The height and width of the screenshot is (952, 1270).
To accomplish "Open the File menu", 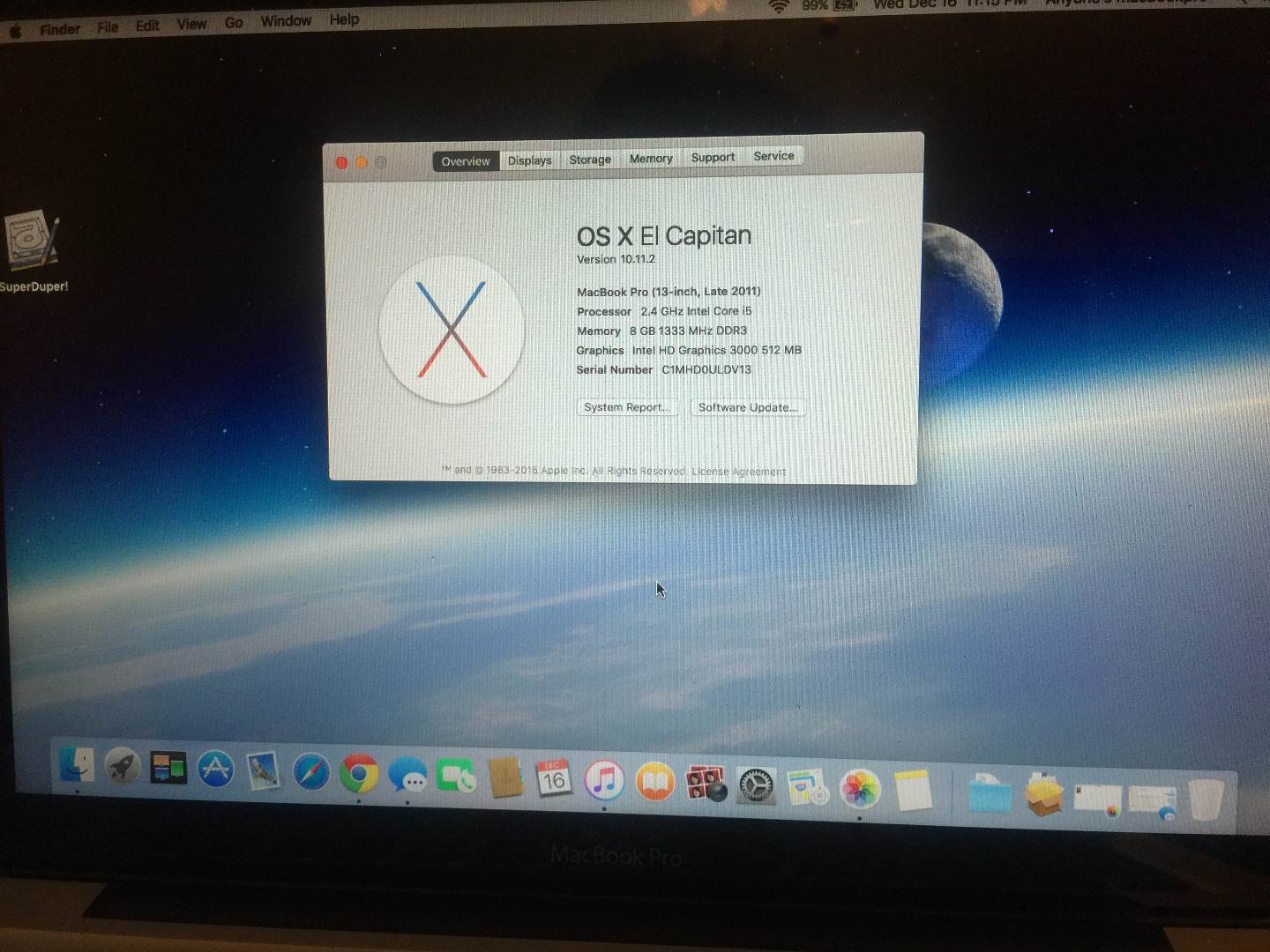I will [x=108, y=27].
